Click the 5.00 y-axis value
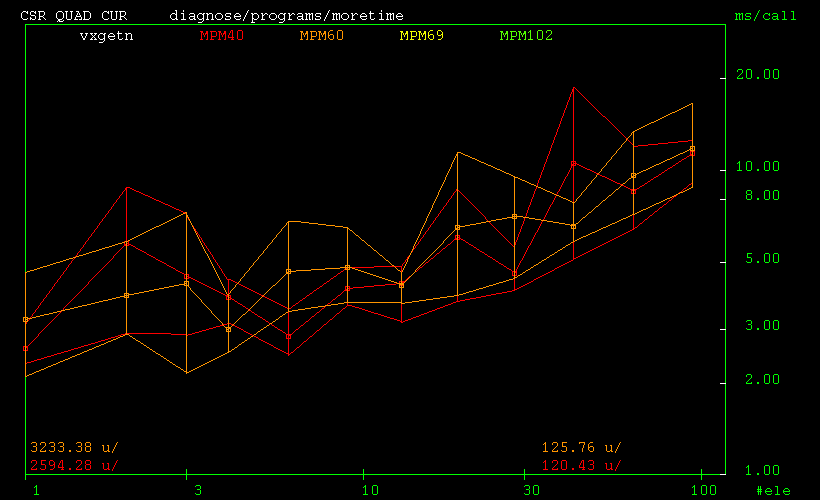Image resolution: width=820 pixels, height=500 pixels. point(762,258)
